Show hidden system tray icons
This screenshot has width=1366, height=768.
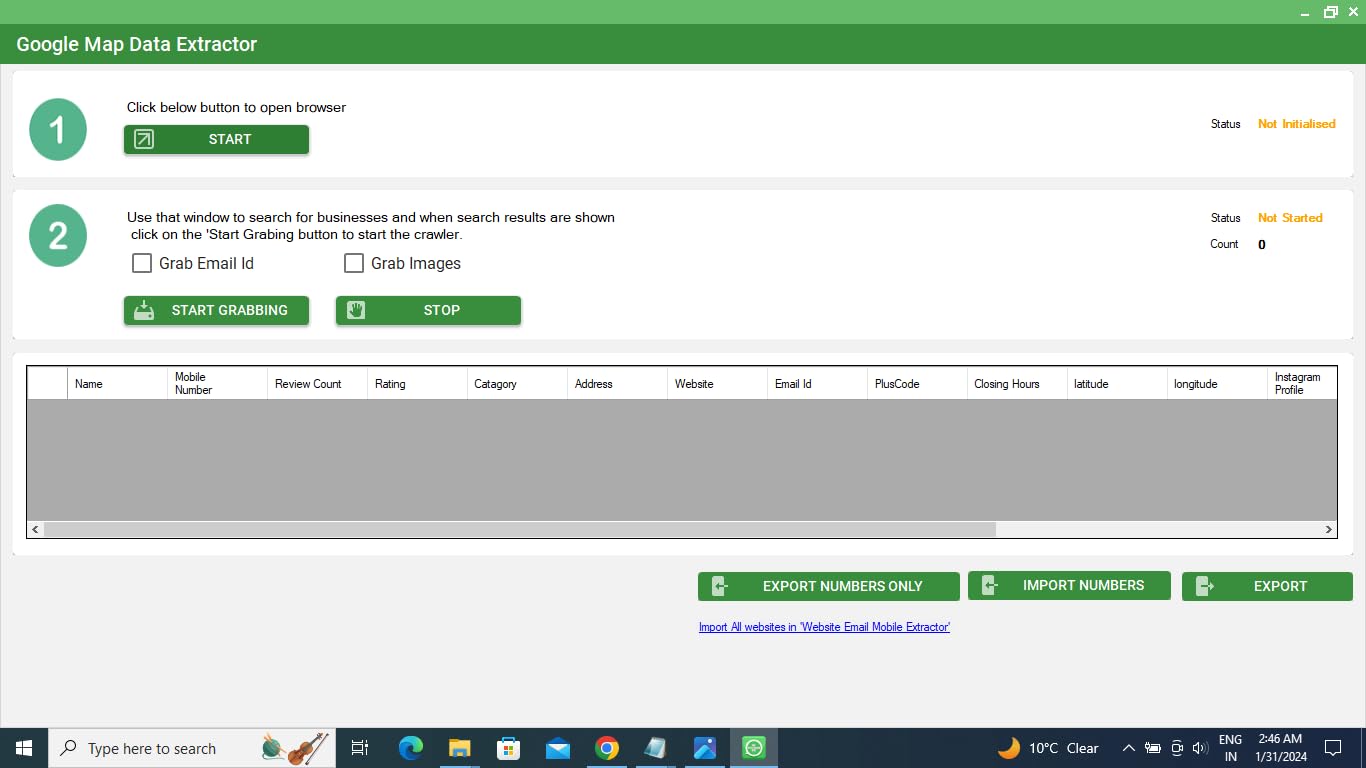(1128, 748)
